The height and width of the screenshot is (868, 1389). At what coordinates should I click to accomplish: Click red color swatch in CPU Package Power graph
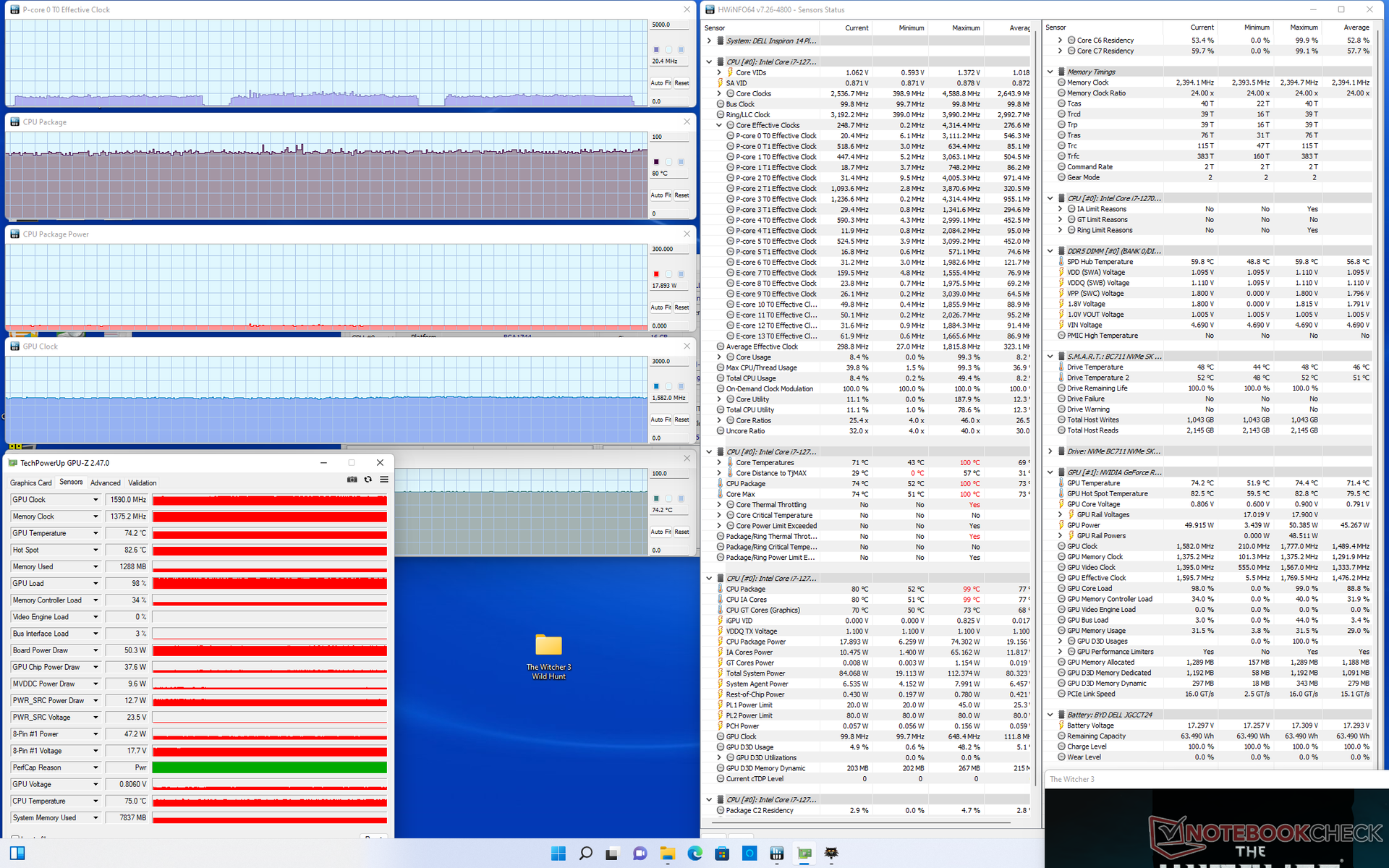tap(656, 274)
